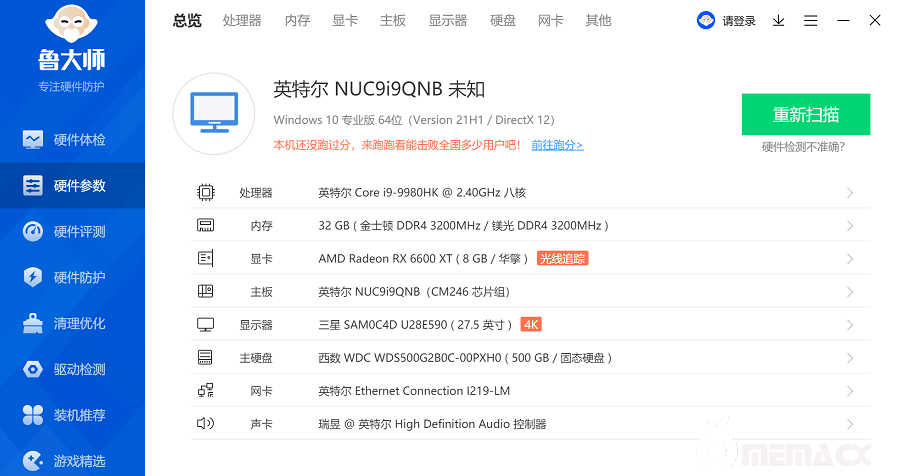Open 硬件体检 menu label

tap(80, 140)
